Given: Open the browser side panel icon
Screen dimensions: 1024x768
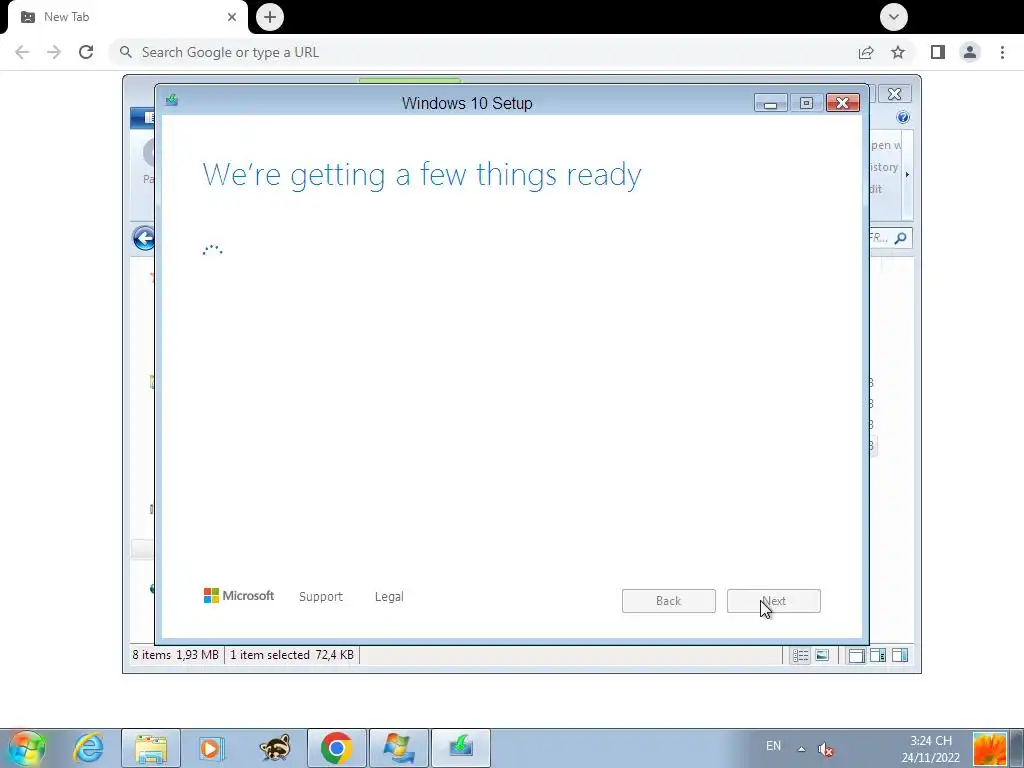Looking at the screenshot, I should click(938, 52).
